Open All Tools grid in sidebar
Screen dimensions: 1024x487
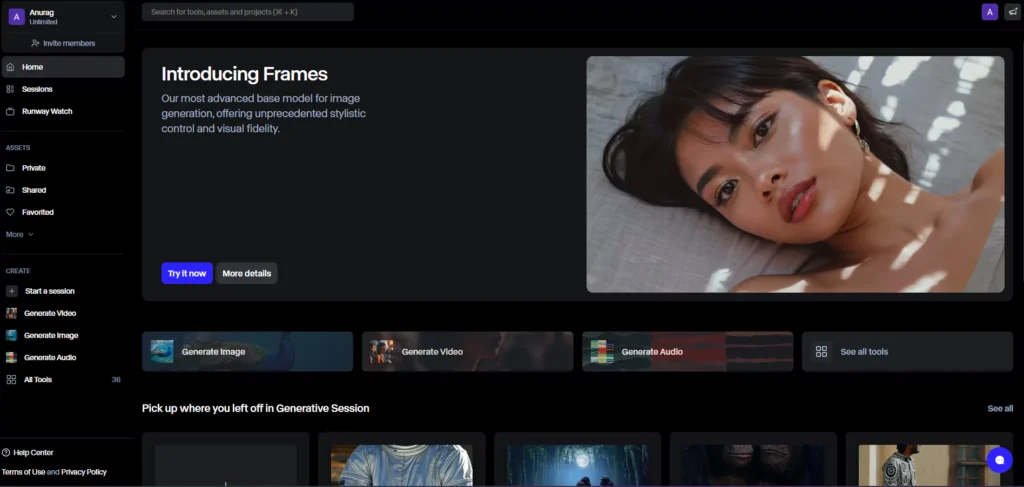click(37, 380)
